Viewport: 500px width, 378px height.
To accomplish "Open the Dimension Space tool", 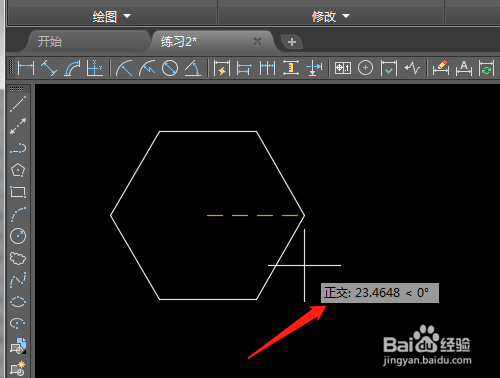I will tap(291, 68).
